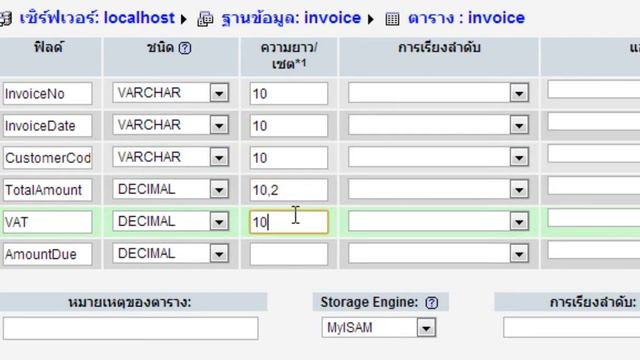The image size is (640, 360).
Task: Open the MyISAM storage engine dropdown
Action: (379, 328)
